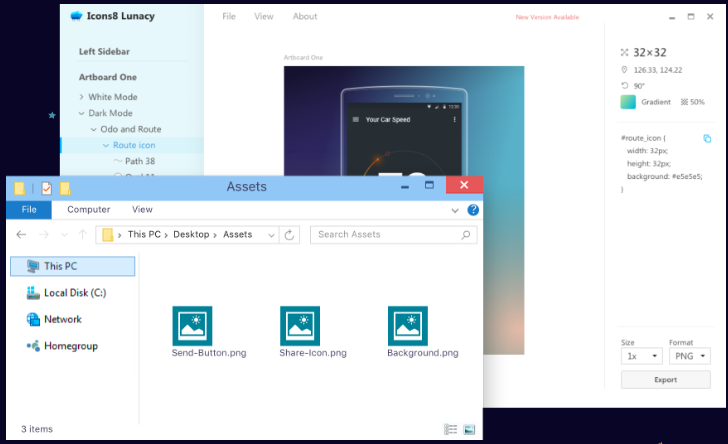728x444 pixels.
Task: Expand the White Mode layer group
Action: click(x=82, y=97)
